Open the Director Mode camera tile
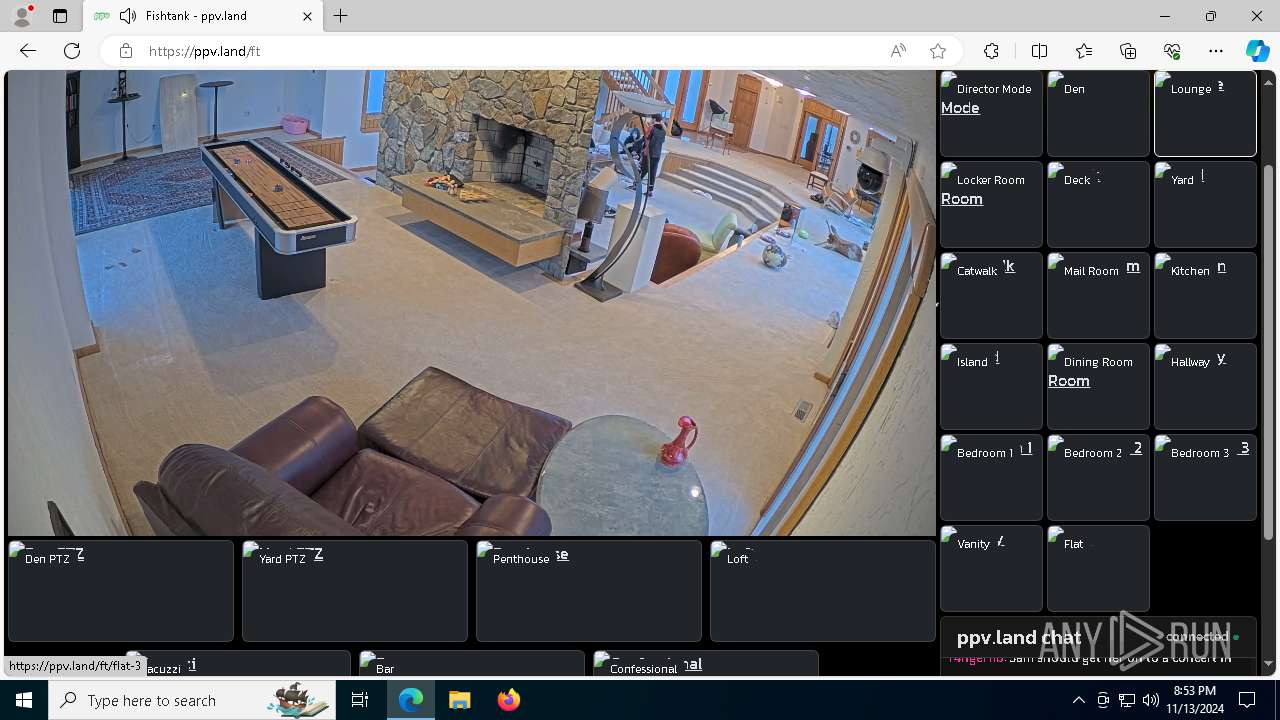Viewport: 1280px width, 720px height. coord(991,113)
